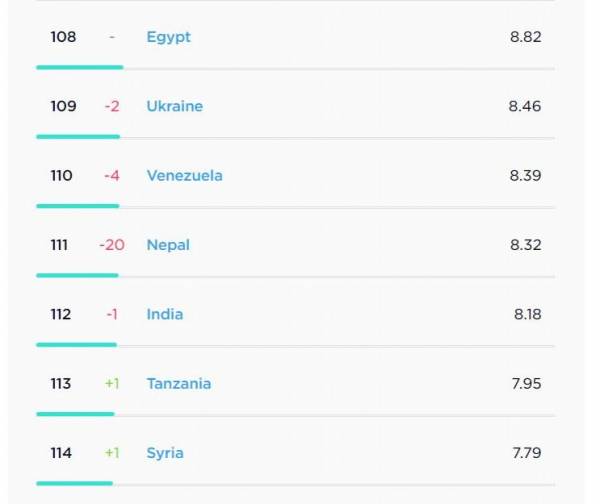Click the -20 rank change for Nepal
Image resolution: width=600 pixels, height=504 pixels.
pyautogui.click(x=112, y=245)
